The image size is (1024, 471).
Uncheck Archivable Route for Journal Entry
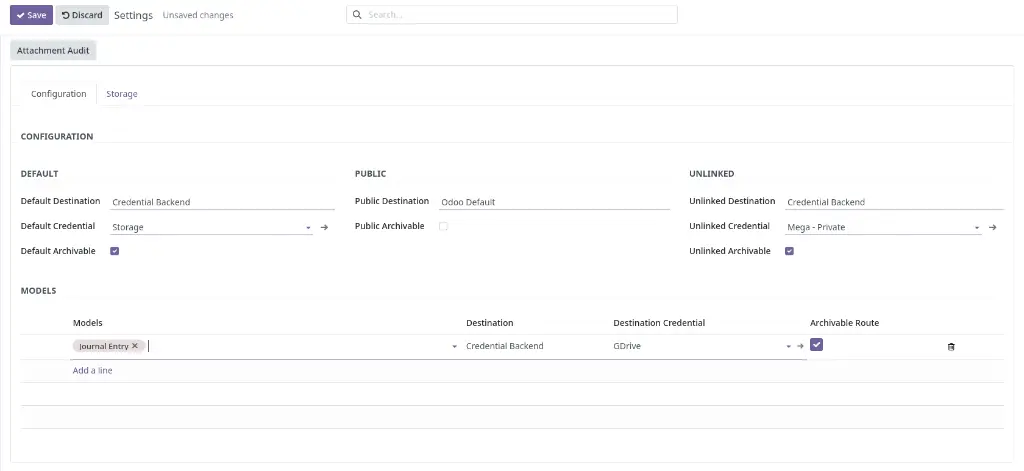[x=816, y=344]
